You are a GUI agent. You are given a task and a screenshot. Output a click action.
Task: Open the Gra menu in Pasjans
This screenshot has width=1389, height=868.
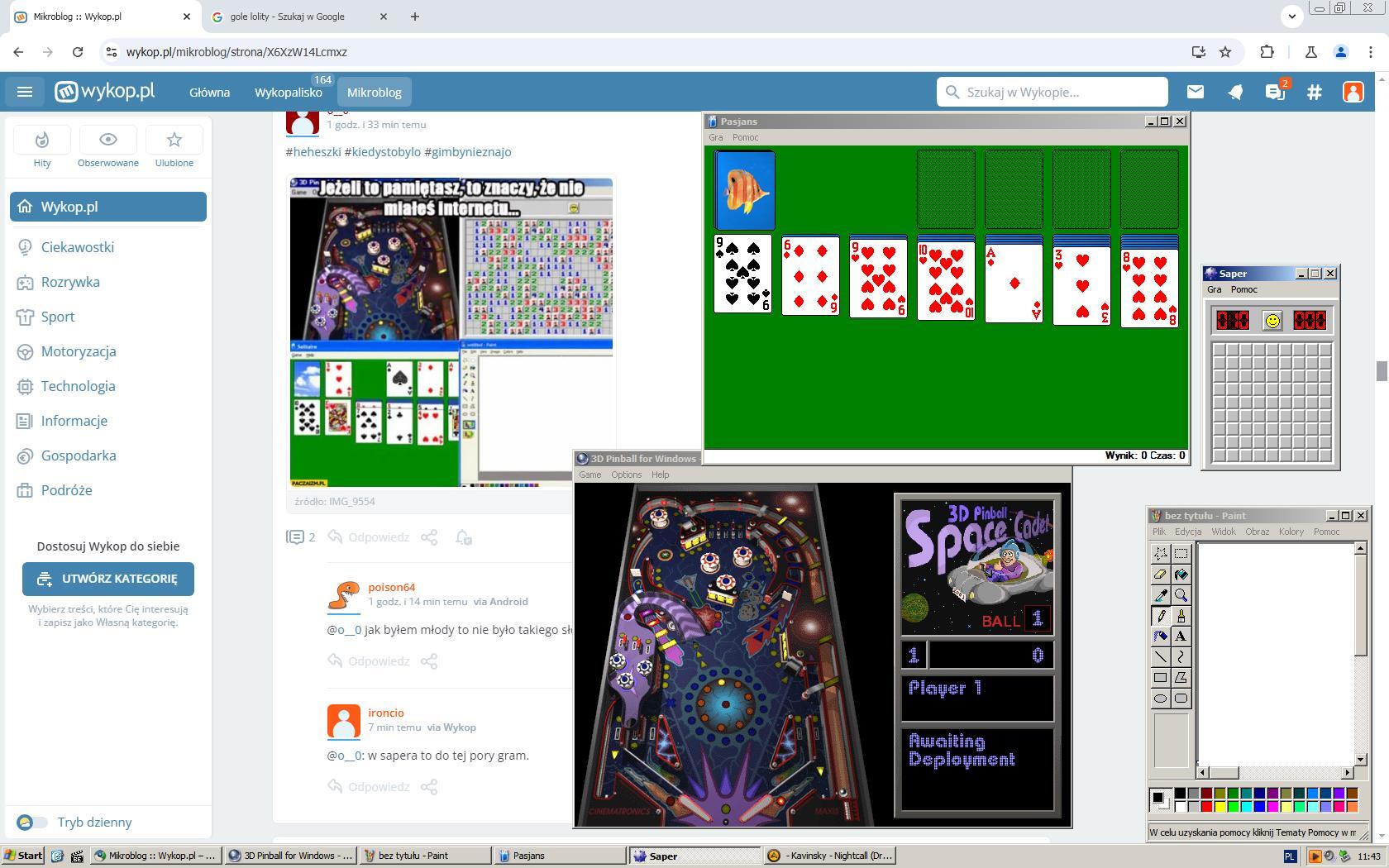pyautogui.click(x=716, y=138)
